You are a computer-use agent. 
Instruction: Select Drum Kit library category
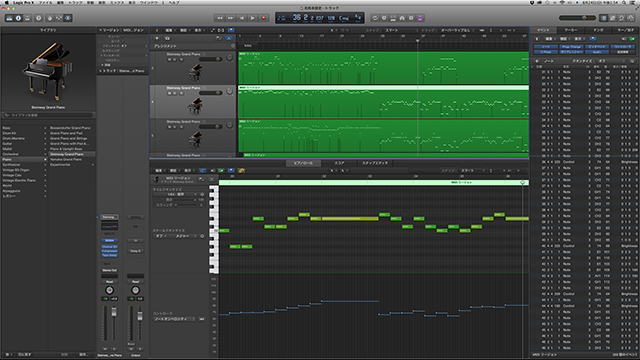[x=9, y=133]
